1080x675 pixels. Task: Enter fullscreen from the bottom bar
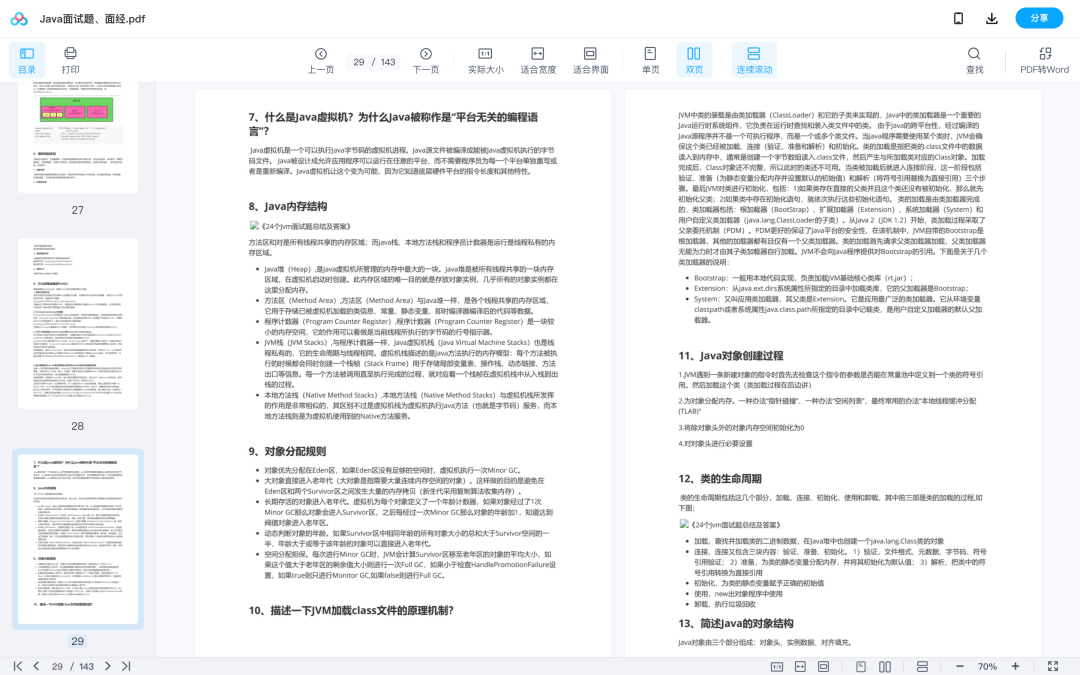pos(1052,666)
